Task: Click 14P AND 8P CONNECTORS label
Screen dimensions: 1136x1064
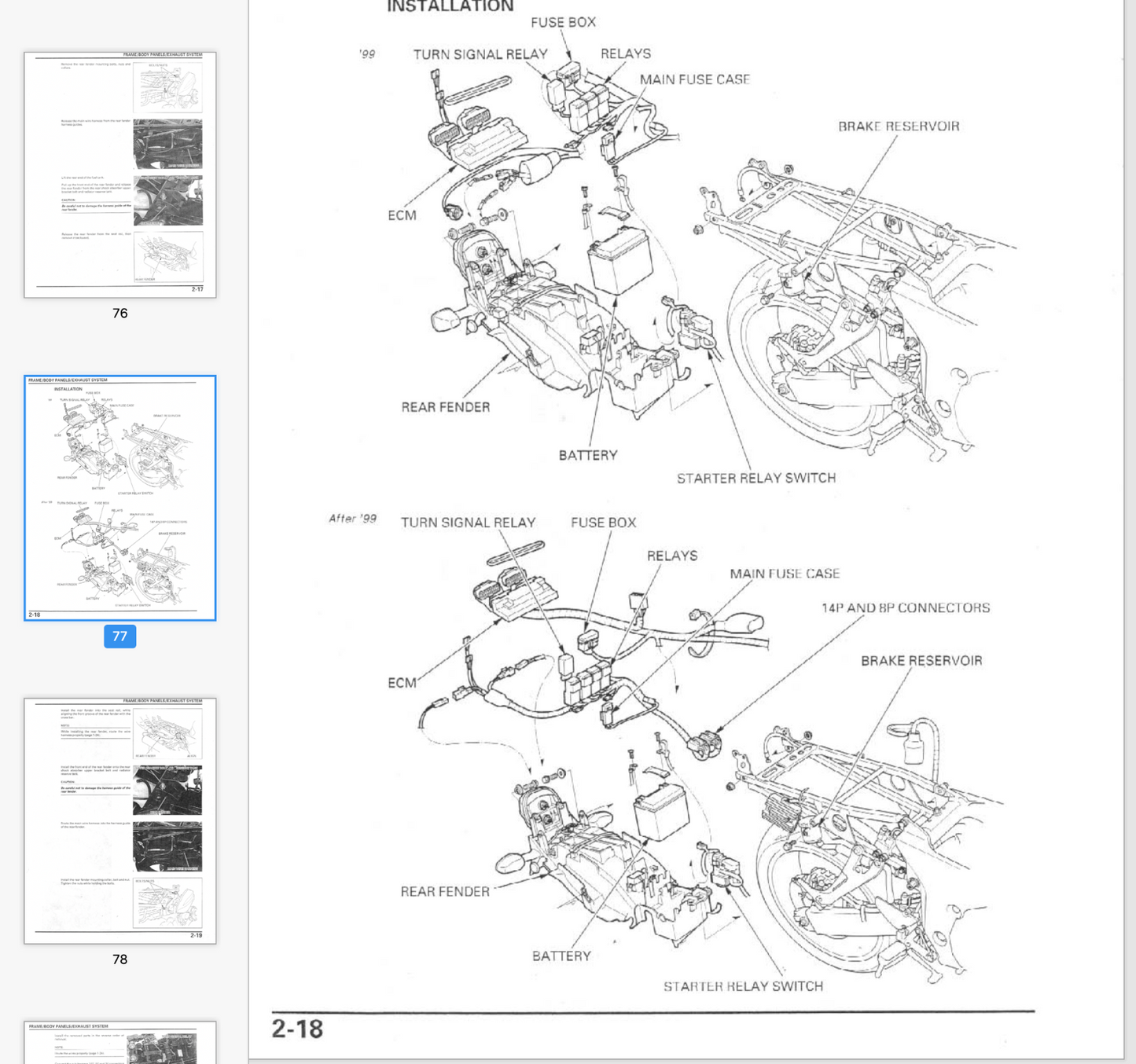Action: click(906, 608)
